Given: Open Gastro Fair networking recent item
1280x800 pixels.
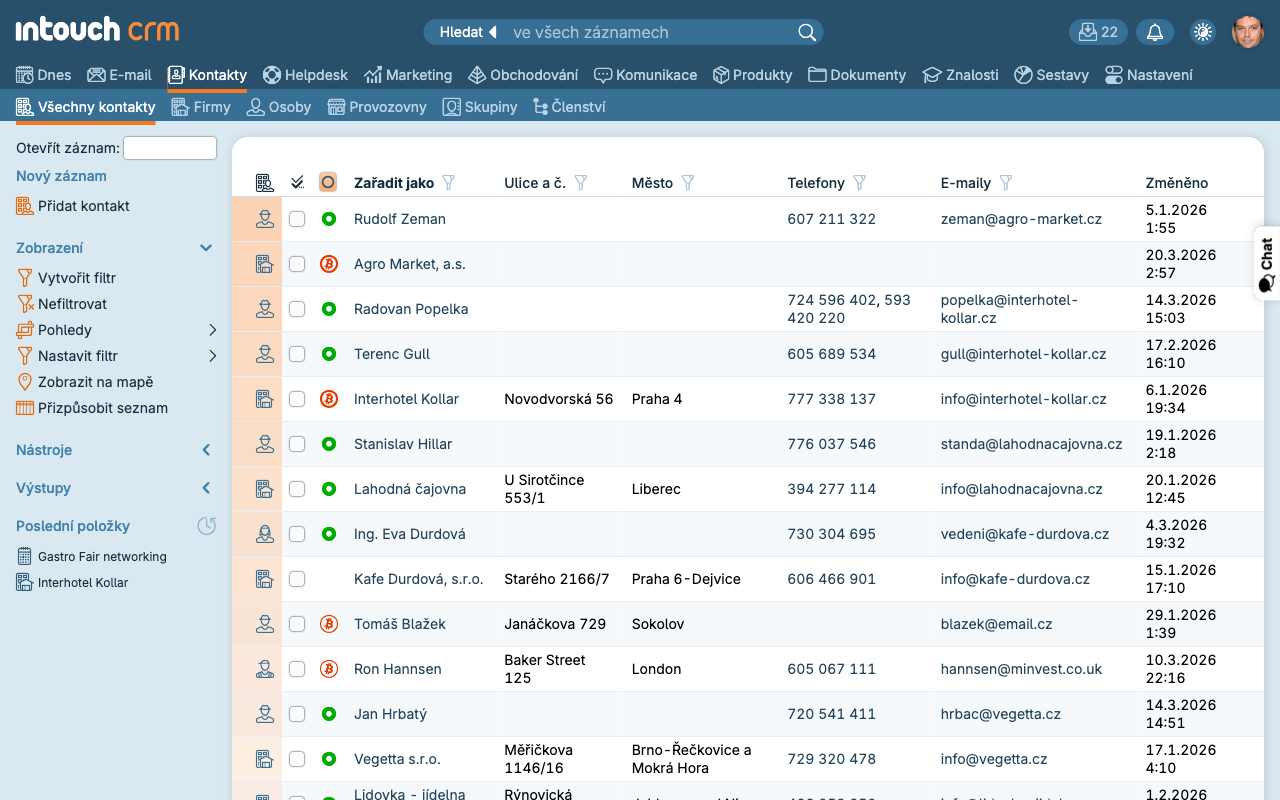Looking at the screenshot, I should coord(102,557).
